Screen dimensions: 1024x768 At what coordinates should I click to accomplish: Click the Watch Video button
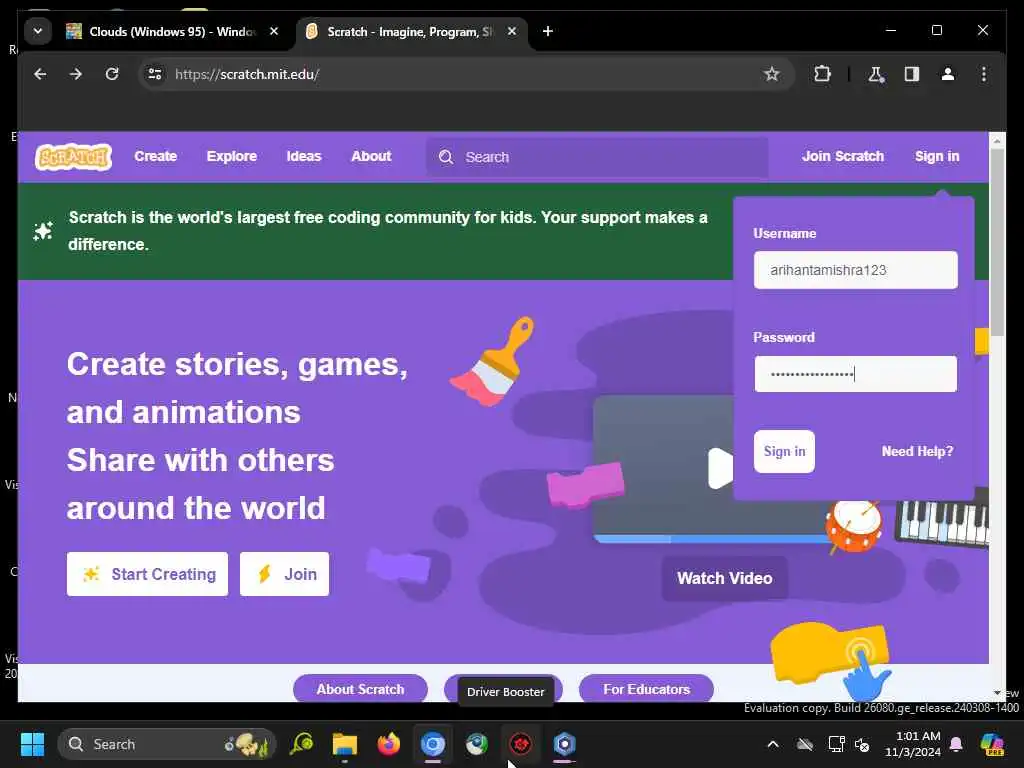pyautogui.click(x=724, y=579)
